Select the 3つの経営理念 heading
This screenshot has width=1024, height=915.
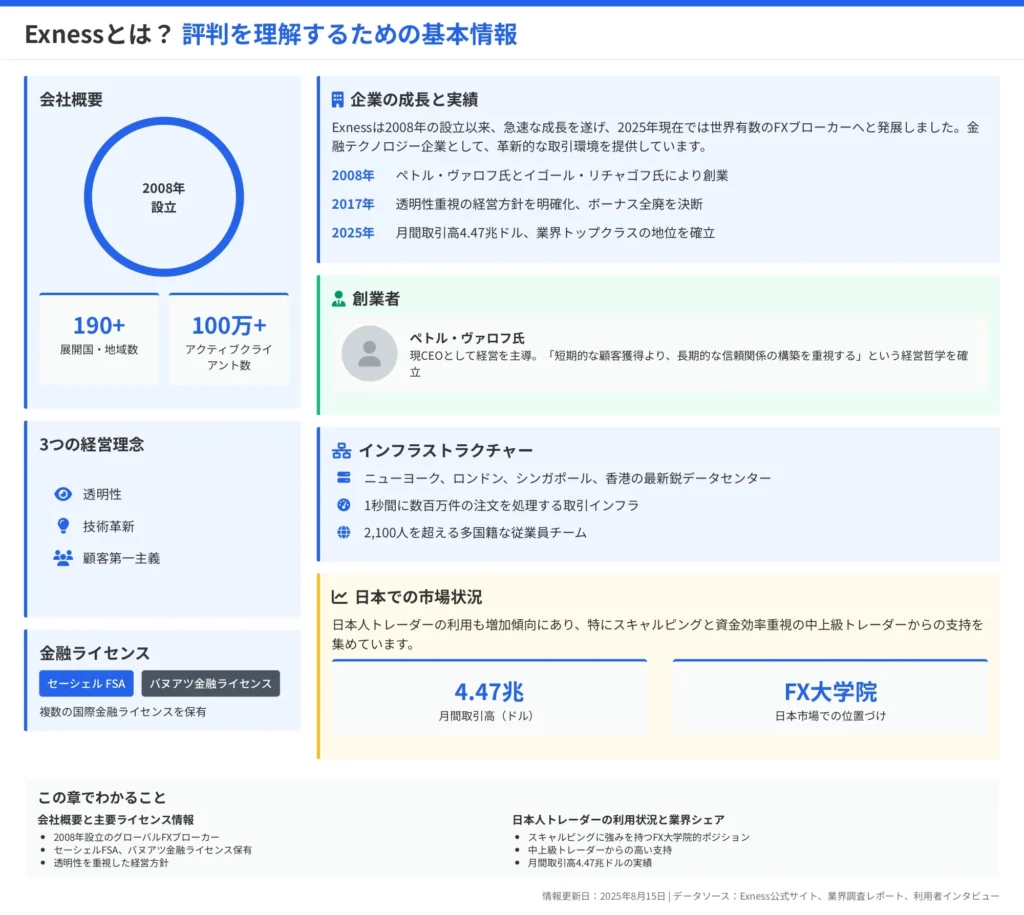pyautogui.click(x=91, y=445)
